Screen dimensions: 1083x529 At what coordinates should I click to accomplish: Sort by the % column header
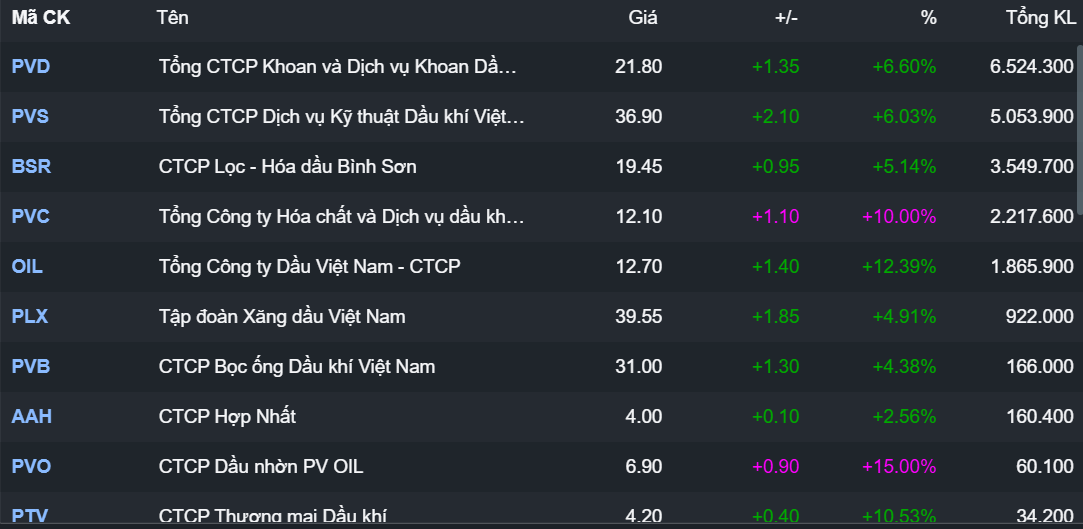[928, 18]
